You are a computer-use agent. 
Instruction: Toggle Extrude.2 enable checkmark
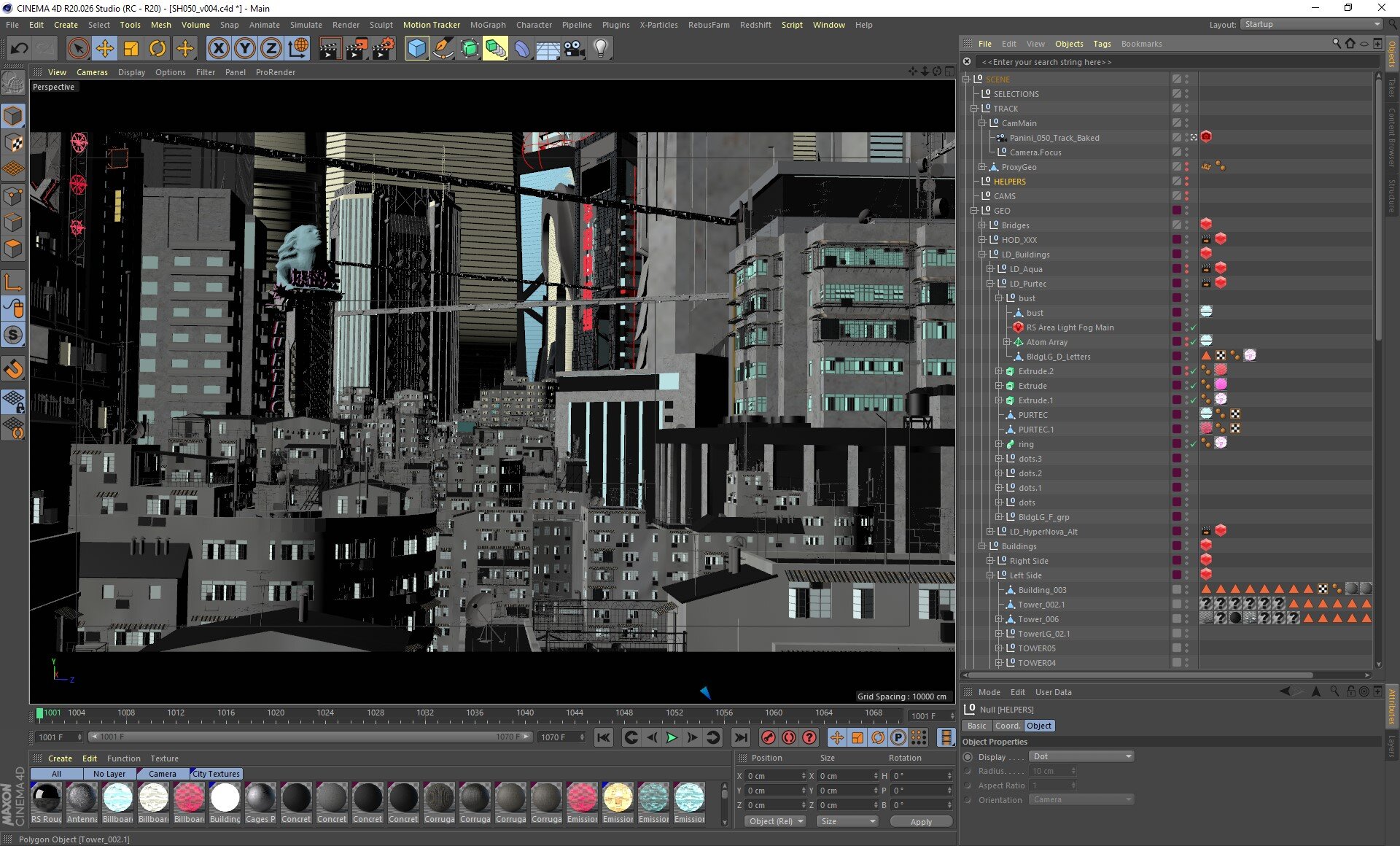tap(1194, 371)
